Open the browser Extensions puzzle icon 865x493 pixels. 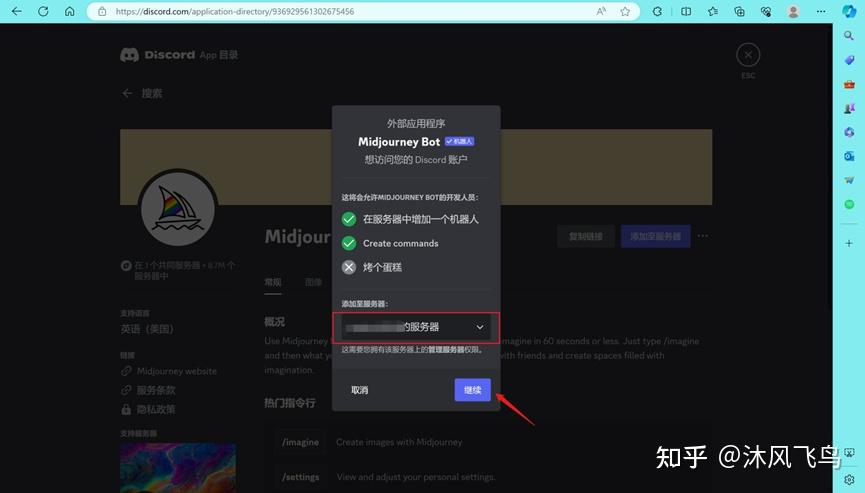point(657,11)
